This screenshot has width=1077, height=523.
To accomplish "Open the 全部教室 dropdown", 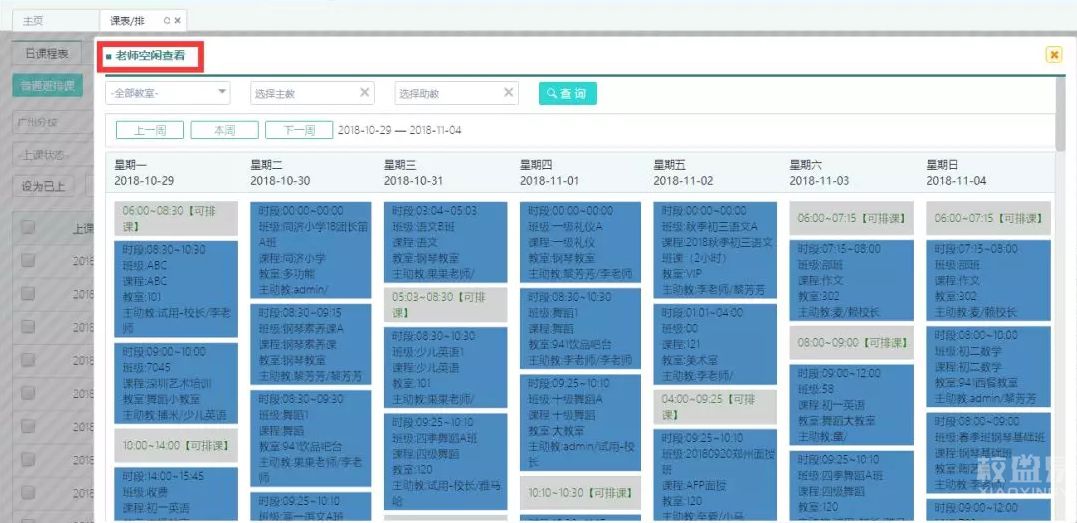I will (x=168, y=93).
